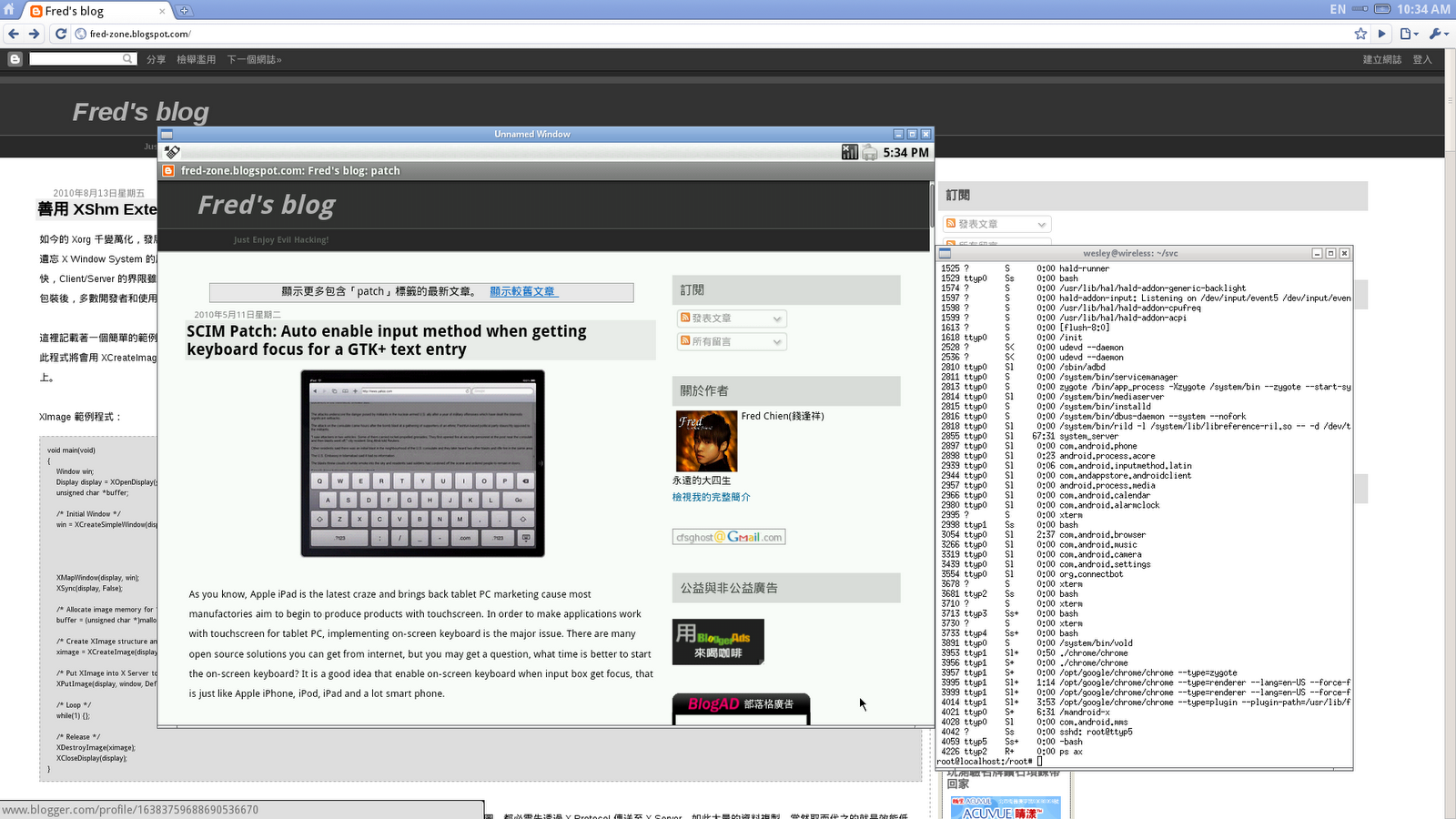1456x819 pixels.
Task: Toggle the EN language indicator
Action: pyautogui.click(x=1339, y=8)
